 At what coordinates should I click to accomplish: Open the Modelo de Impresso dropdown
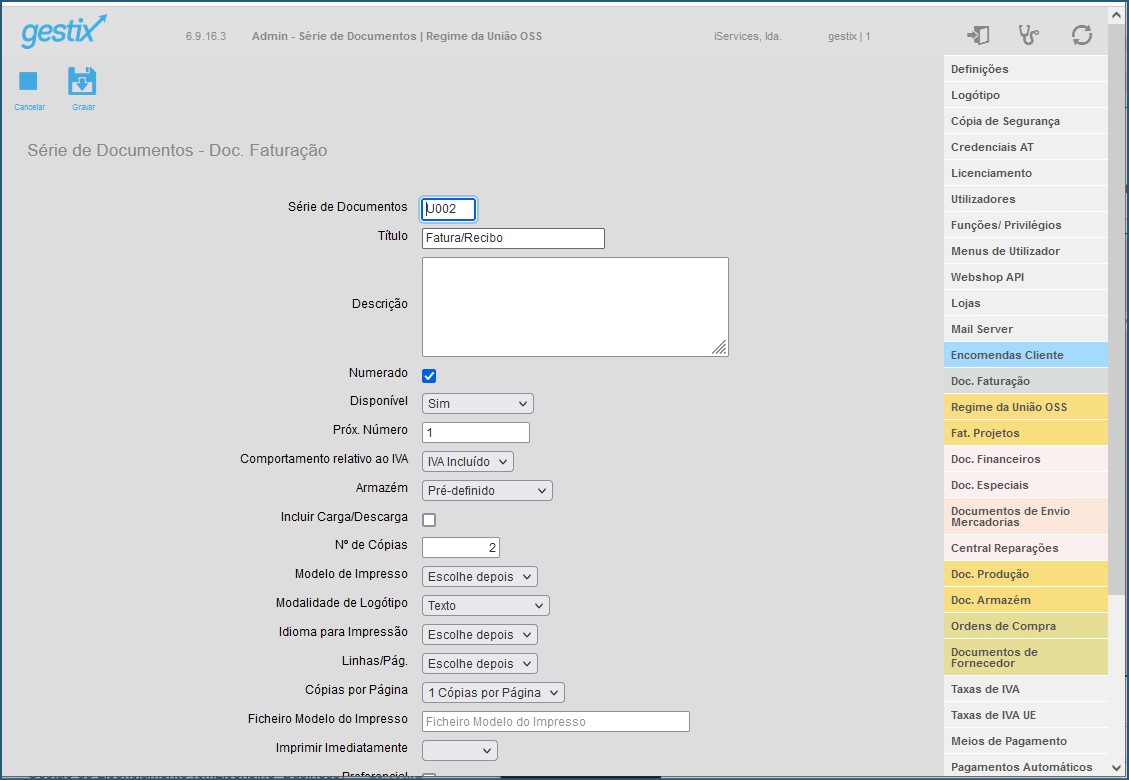point(480,577)
